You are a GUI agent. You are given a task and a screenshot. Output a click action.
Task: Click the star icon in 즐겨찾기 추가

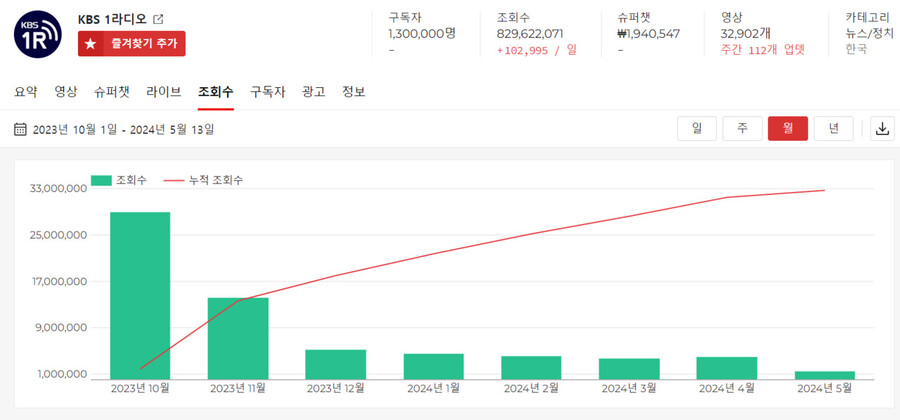92,44
